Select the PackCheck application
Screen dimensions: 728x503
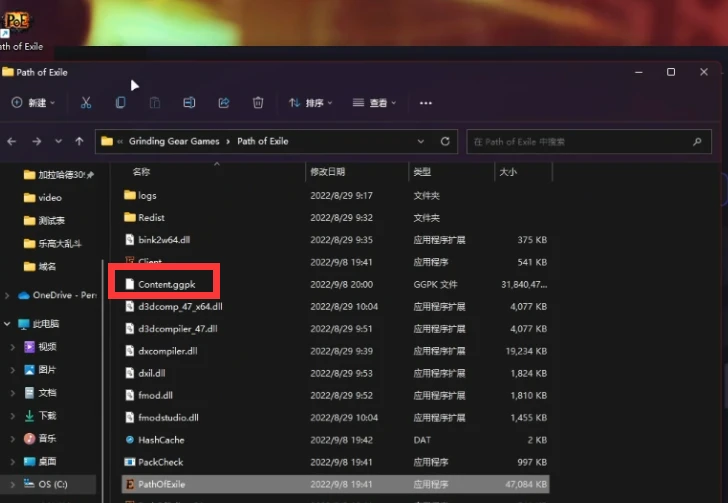(x=337, y=462)
